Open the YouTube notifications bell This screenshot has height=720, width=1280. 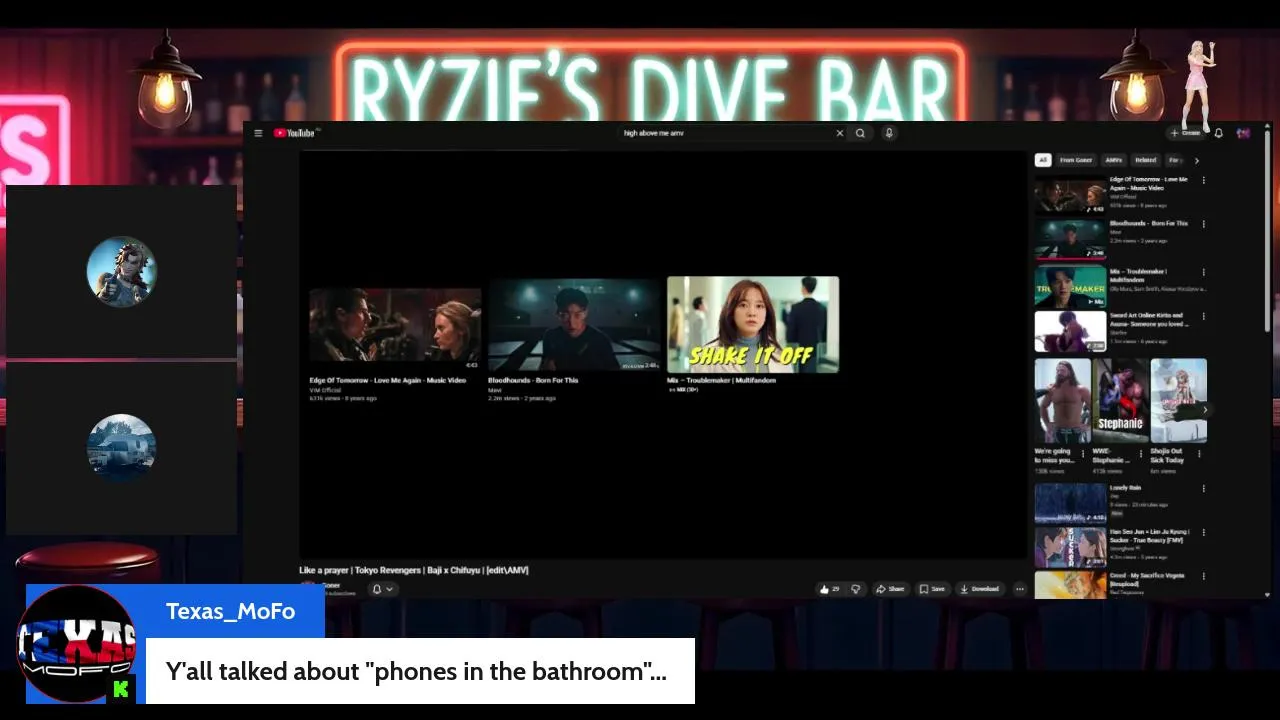click(x=1218, y=133)
